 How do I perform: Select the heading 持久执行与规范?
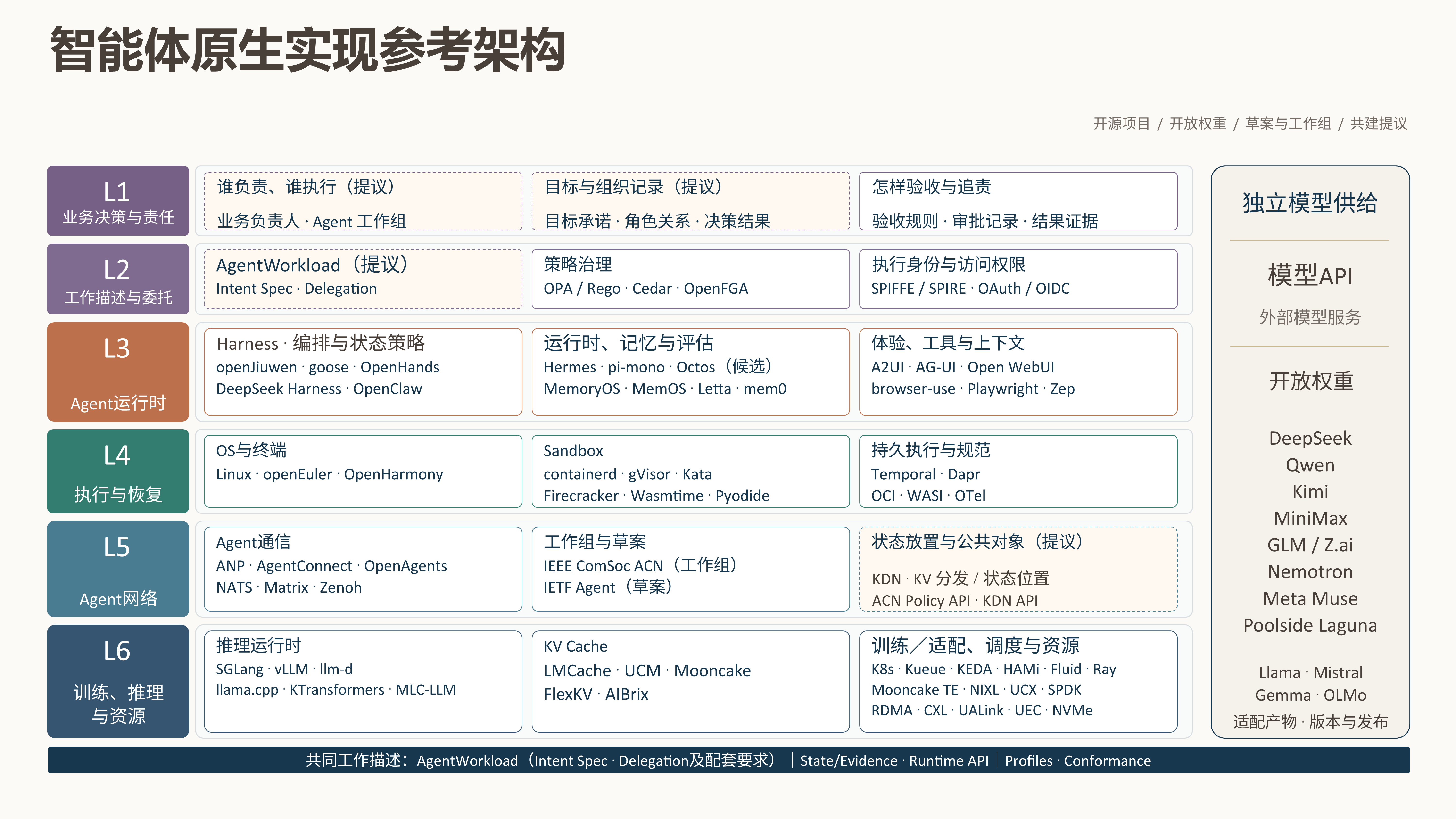pos(931,450)
